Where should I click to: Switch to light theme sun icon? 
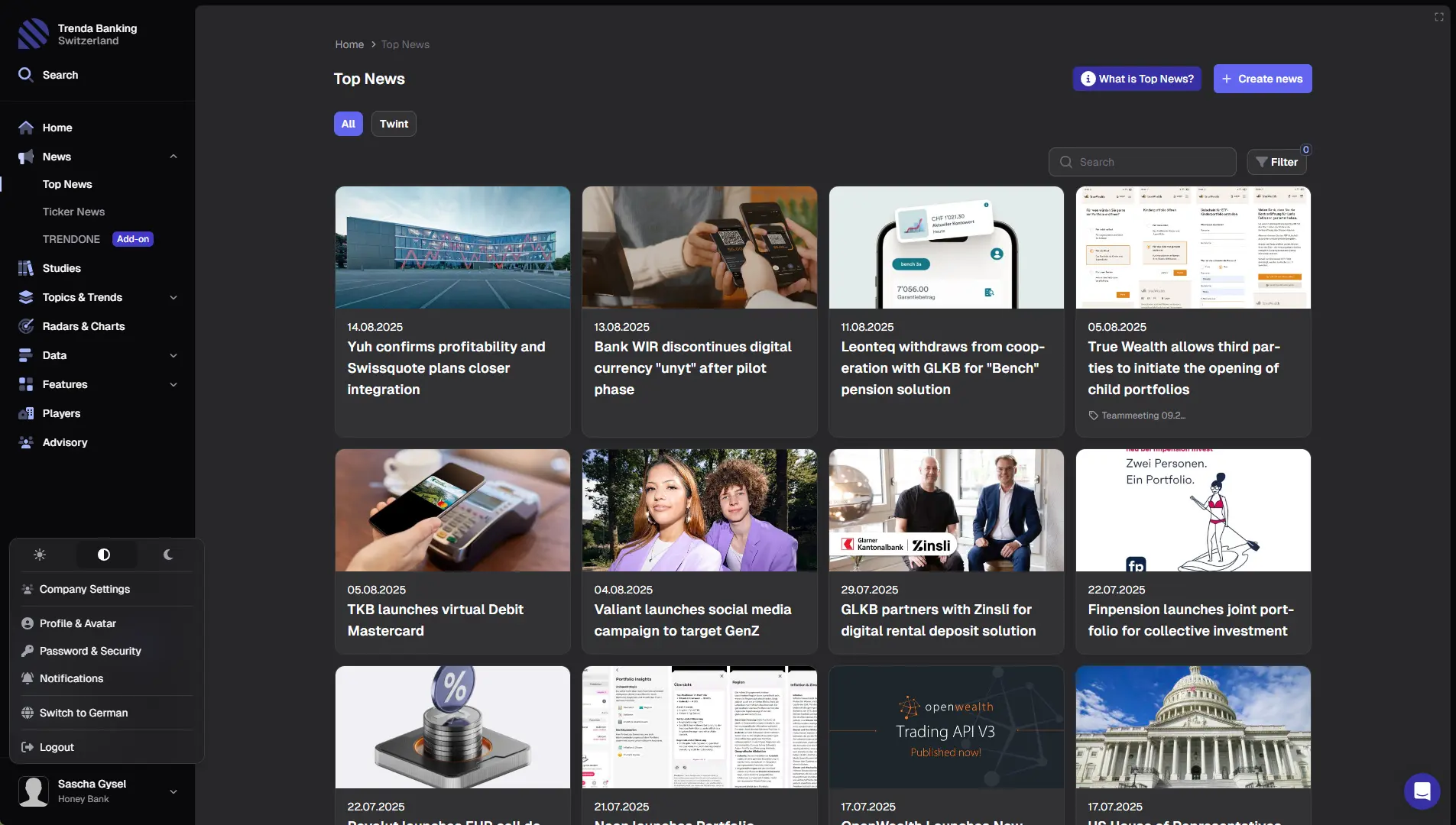(x=40, y=555)
